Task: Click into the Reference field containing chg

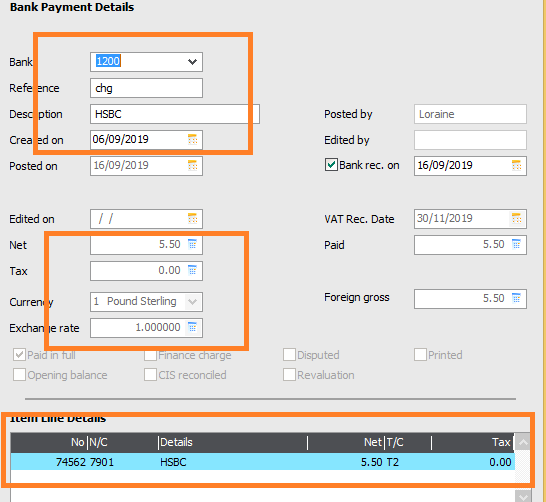Action: click(146, 88)
